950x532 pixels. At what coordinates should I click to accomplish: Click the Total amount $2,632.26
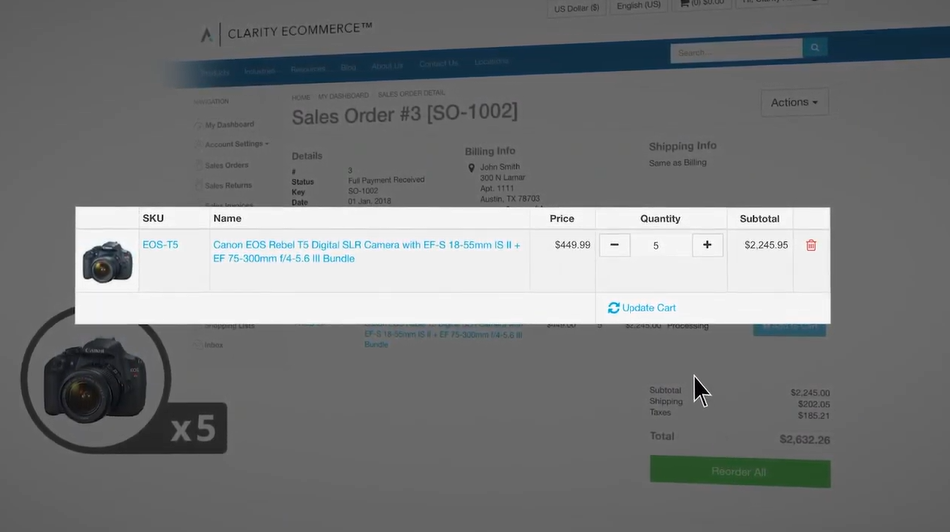(805, 440)
